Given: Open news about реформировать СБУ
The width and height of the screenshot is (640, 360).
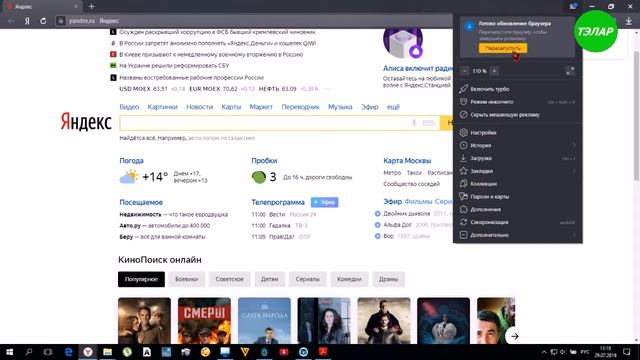Looking at the screenshot, I should (174, 66).
